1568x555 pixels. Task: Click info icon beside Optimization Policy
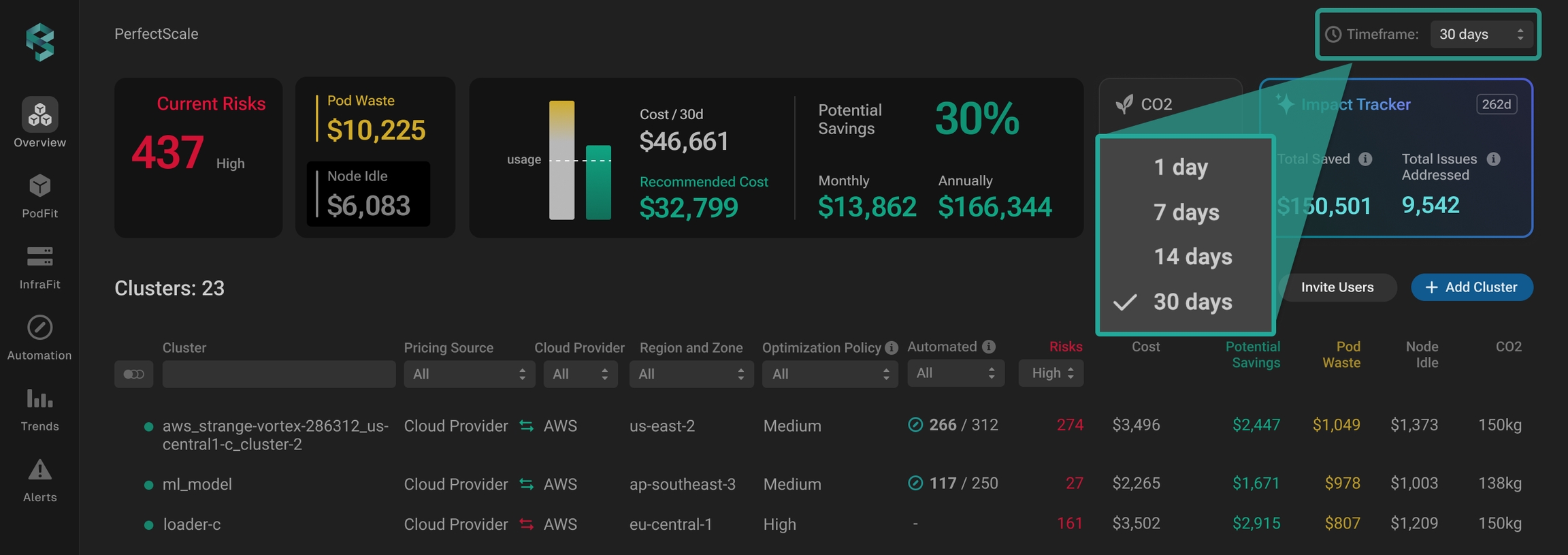click(x=891, y=348)
